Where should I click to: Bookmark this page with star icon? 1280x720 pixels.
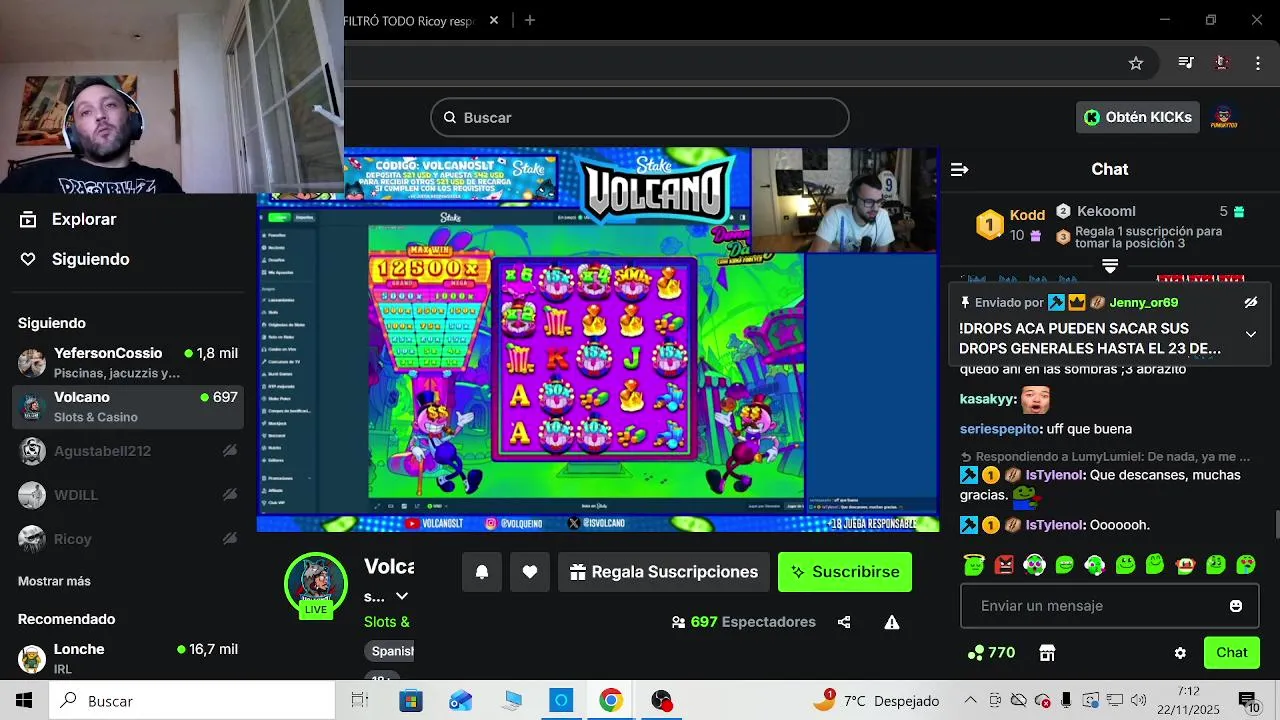click(x=1136, y=63)
